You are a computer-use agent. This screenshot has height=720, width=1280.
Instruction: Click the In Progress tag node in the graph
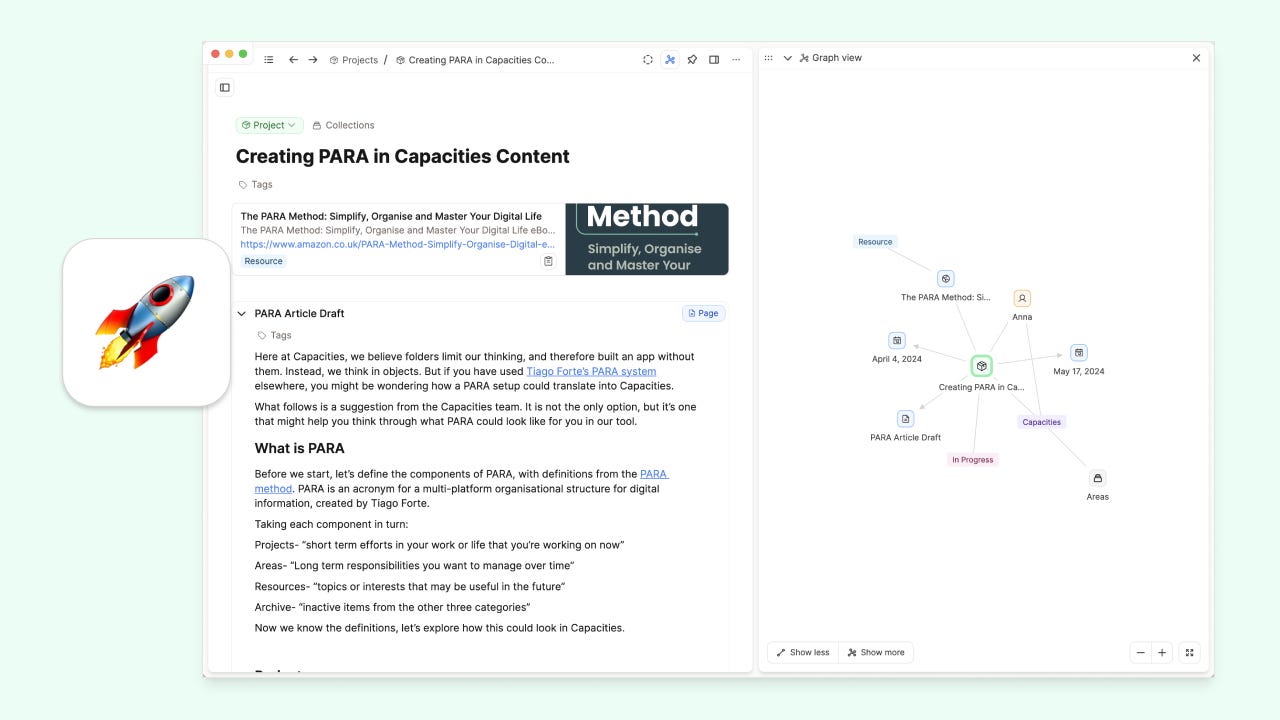click(x=972, y=459)
